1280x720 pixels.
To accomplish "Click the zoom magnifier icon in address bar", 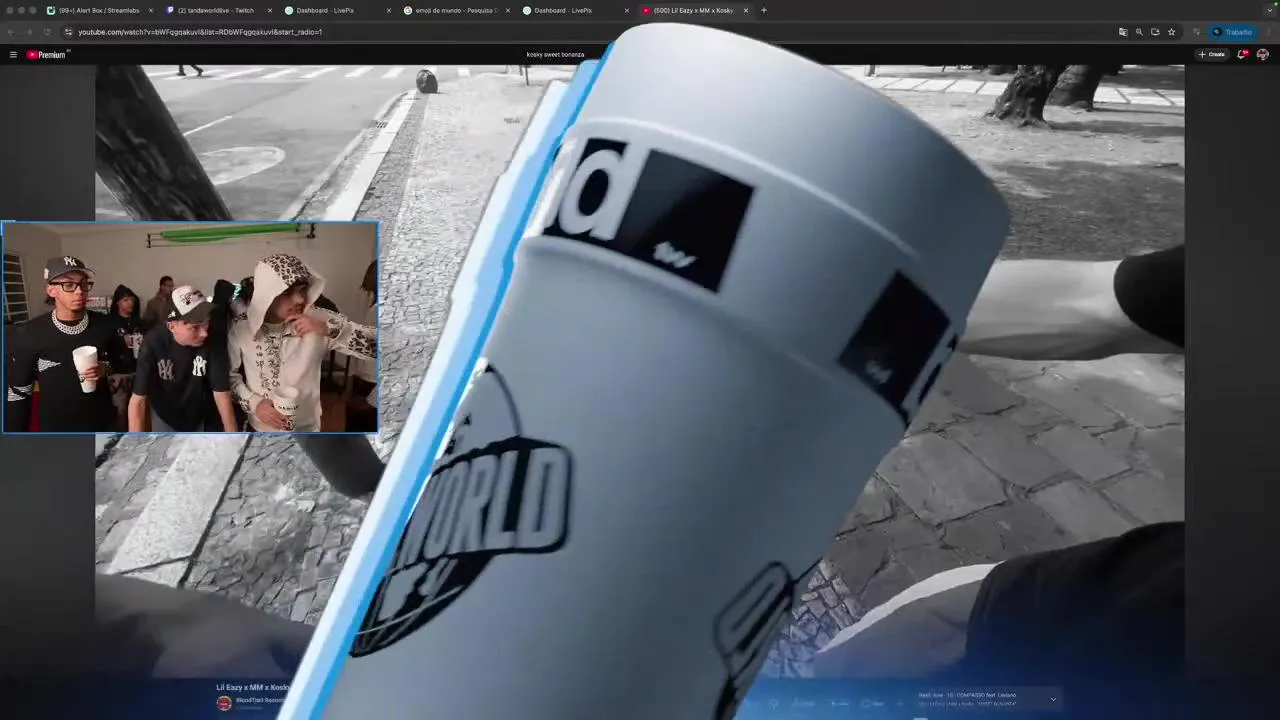I will [x=1139, y=32].
